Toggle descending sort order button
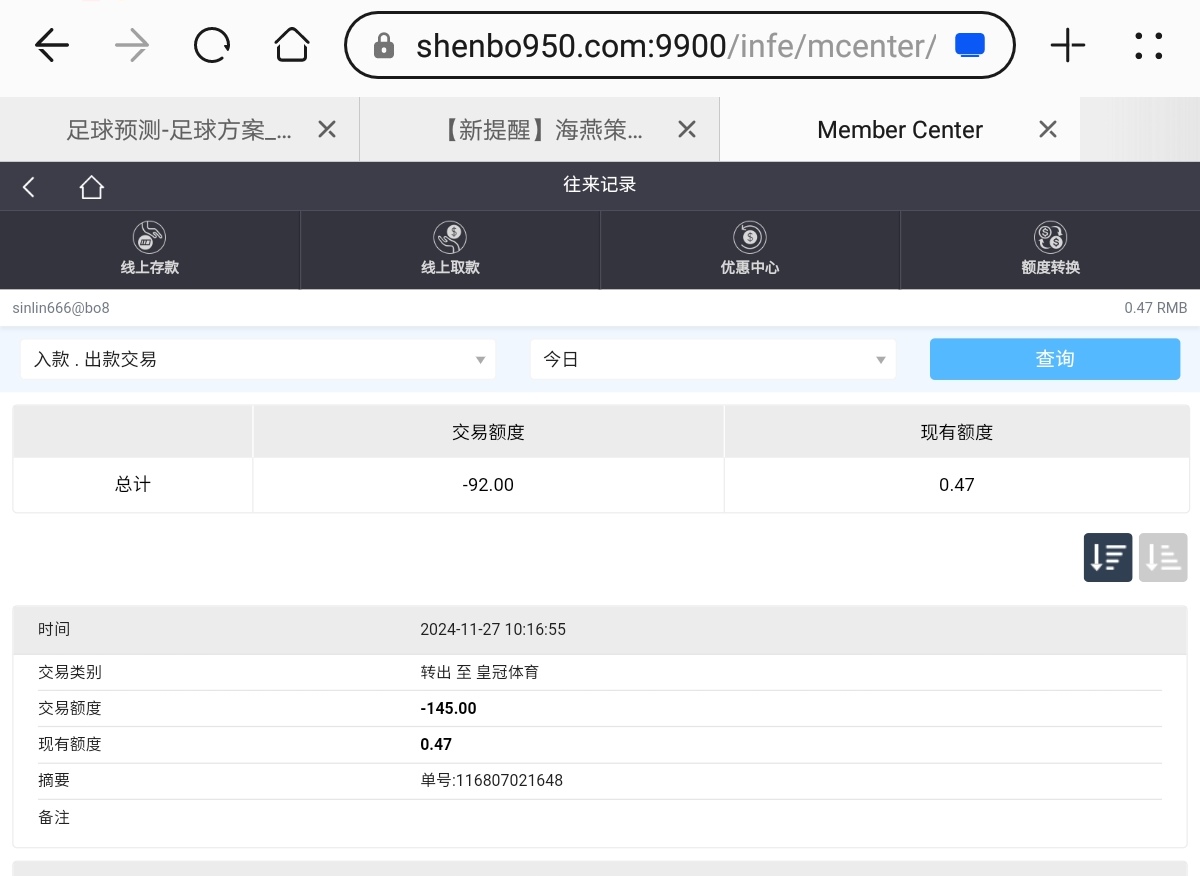This screenshot has width=1200, height=876. click(x=1108, y=557)
